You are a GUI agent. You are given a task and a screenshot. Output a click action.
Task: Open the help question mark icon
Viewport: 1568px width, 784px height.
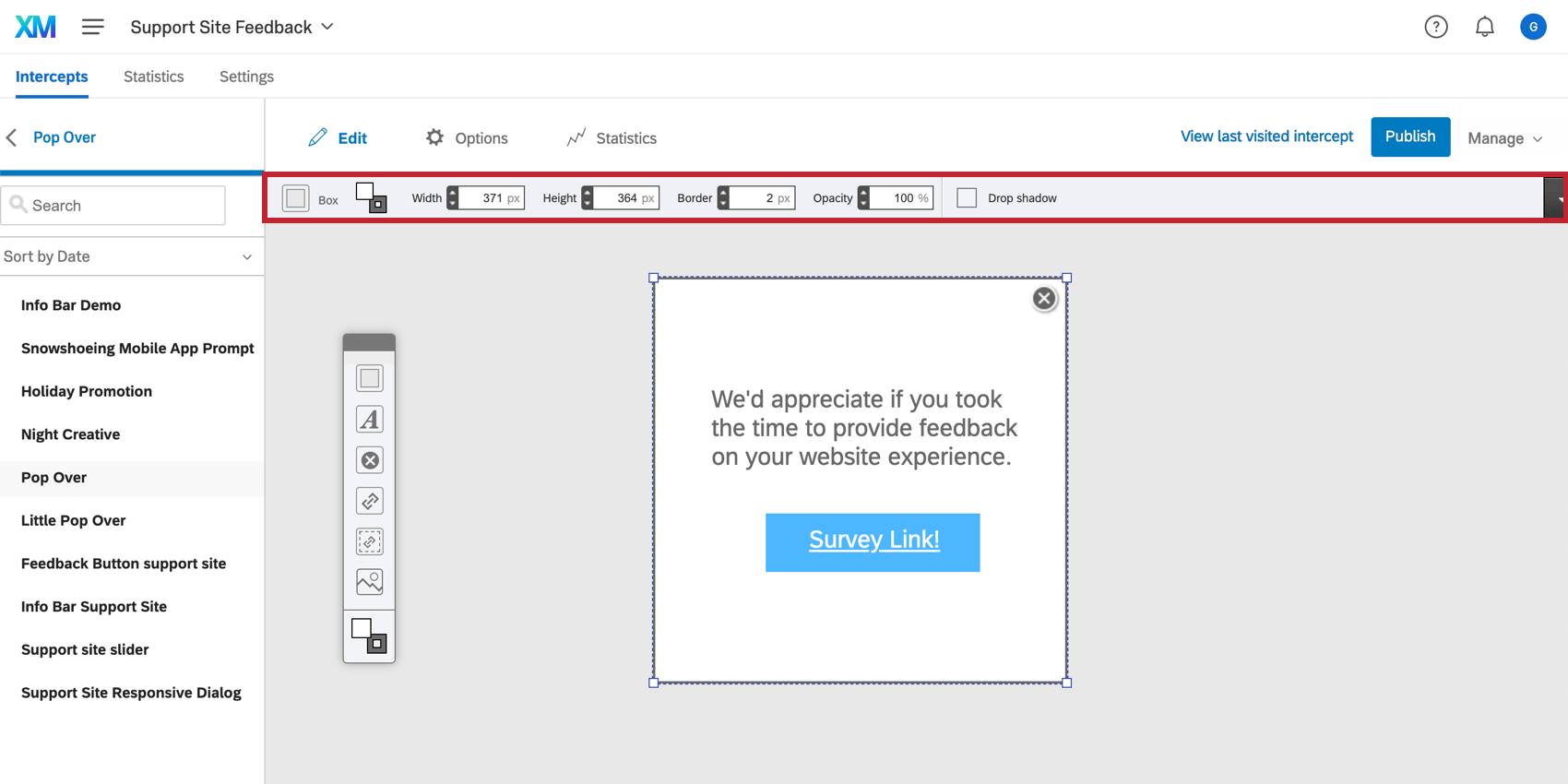pos(1436,27)
